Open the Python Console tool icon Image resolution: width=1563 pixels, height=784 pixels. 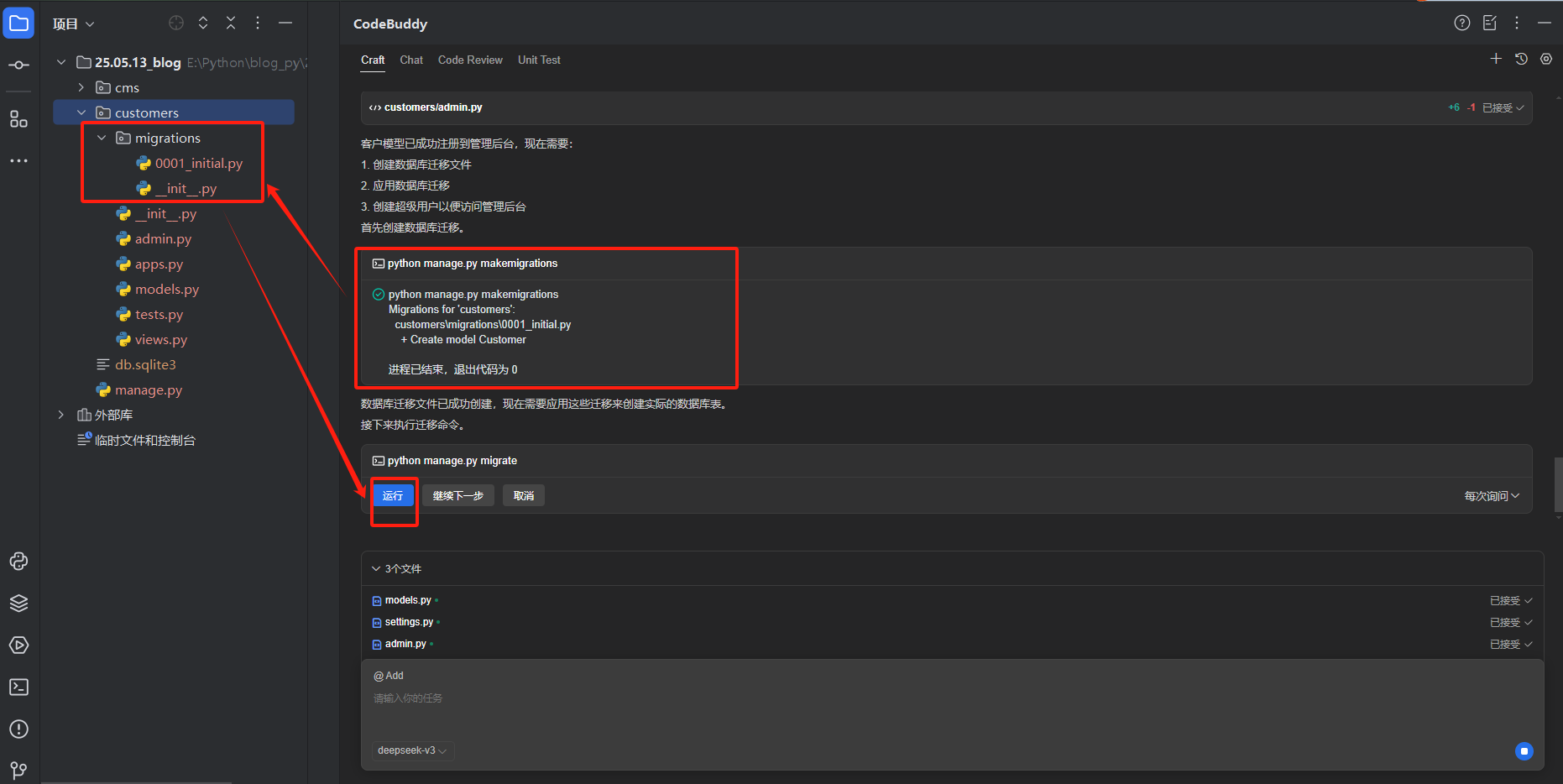pos(18,562)
